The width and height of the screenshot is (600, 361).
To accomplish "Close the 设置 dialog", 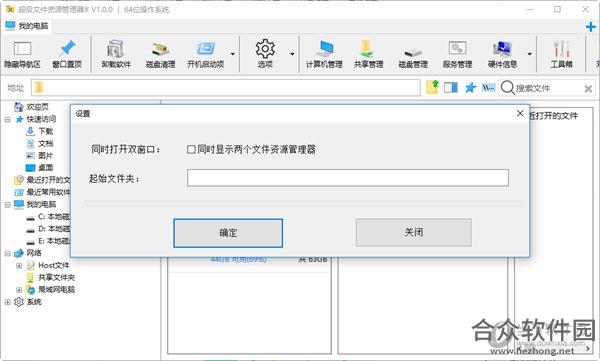I will [520, 113].
